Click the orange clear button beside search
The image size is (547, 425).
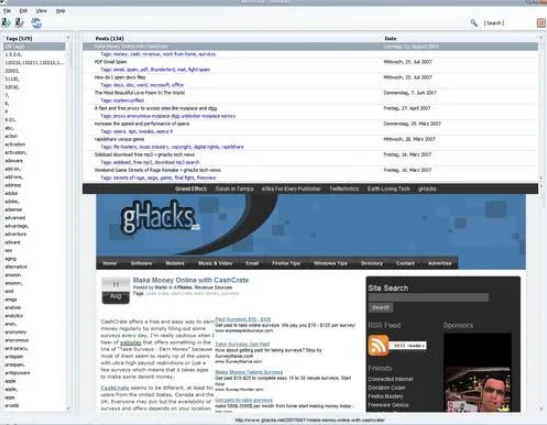coord(541,23)
